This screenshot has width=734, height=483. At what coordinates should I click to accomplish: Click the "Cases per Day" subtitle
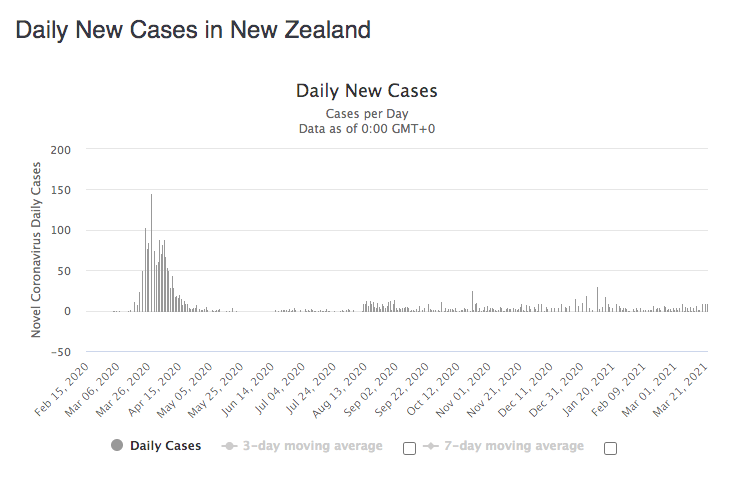tap(366, 114)
